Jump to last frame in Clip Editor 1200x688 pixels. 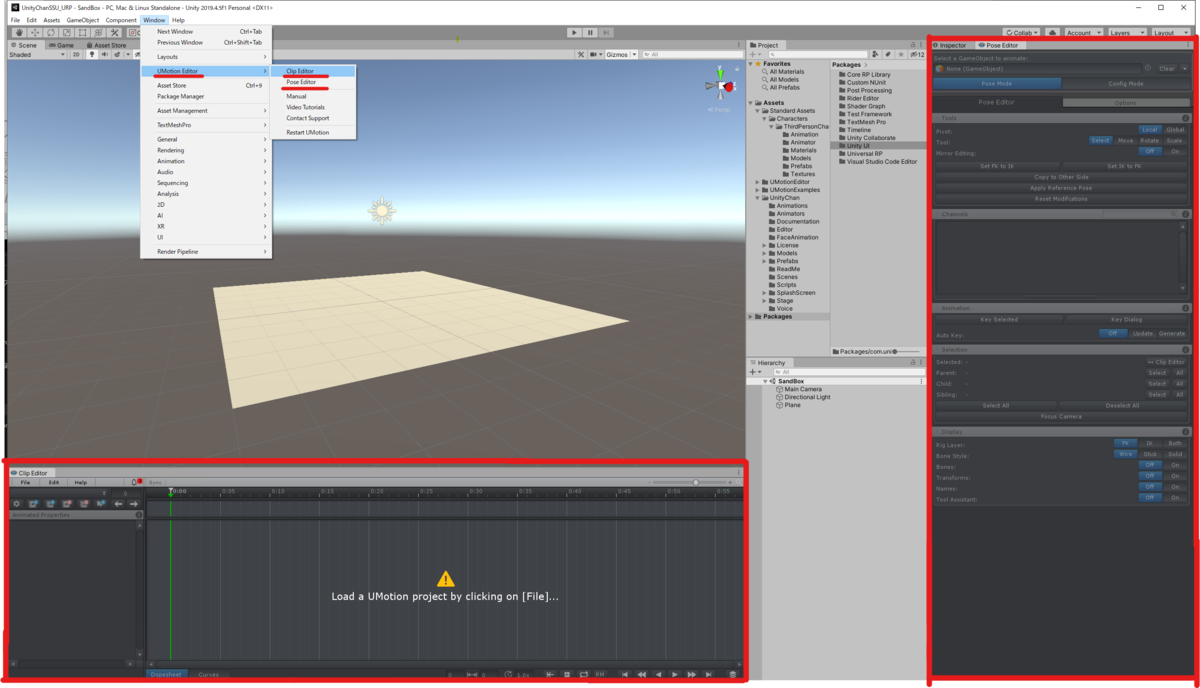[x=709, y=675]
